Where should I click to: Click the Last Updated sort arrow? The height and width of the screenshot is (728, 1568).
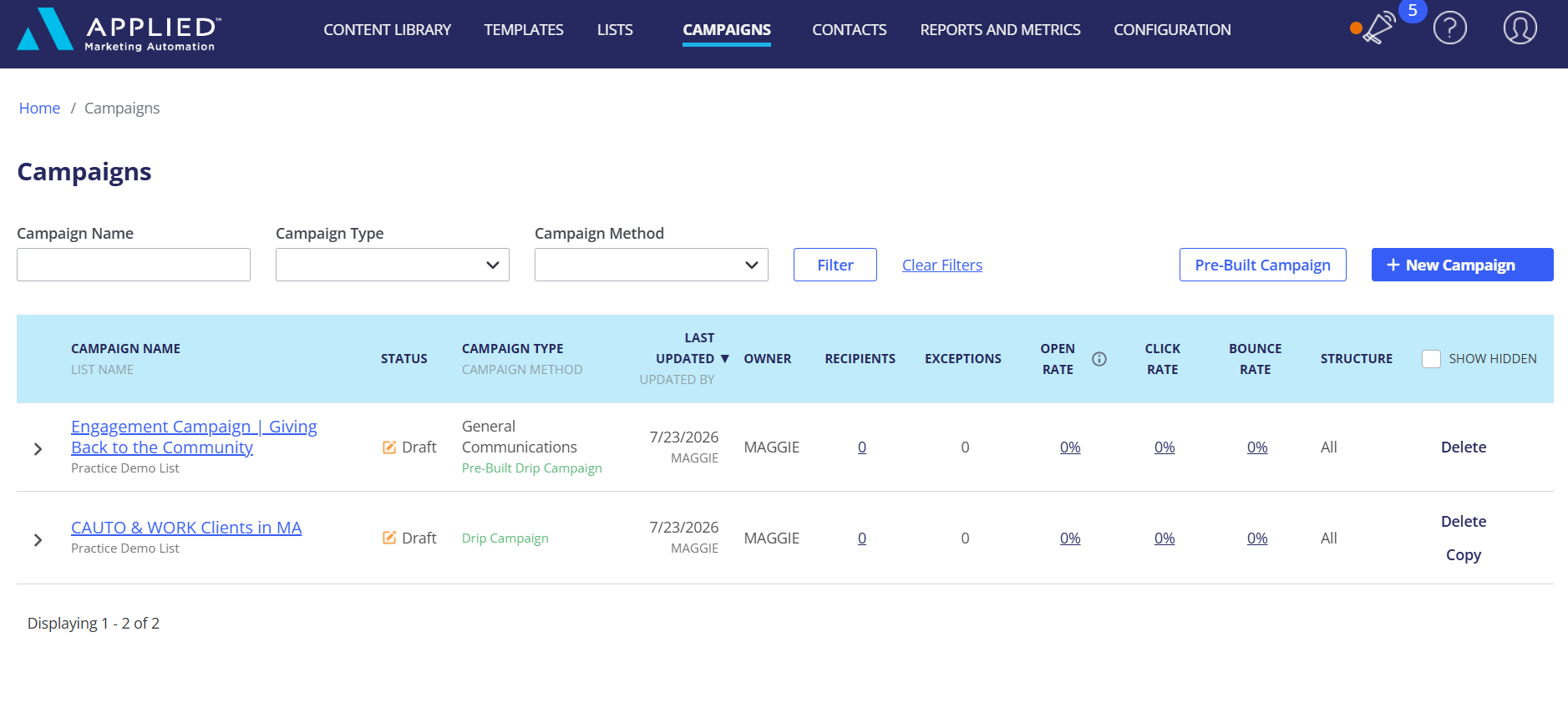coord(725,359)
